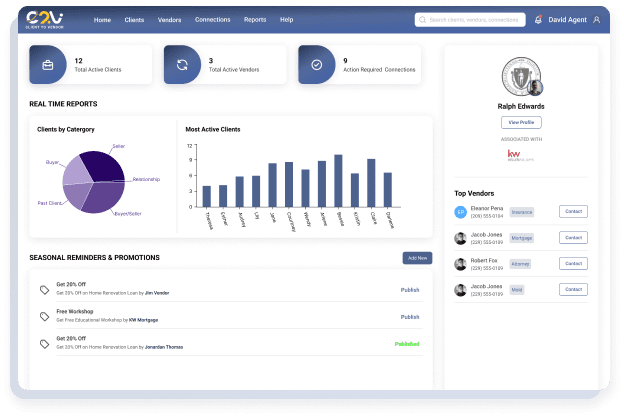
Task: Click the C2V Client to Vendor logo
Action: pyautogui.click(x=47, y=19)
